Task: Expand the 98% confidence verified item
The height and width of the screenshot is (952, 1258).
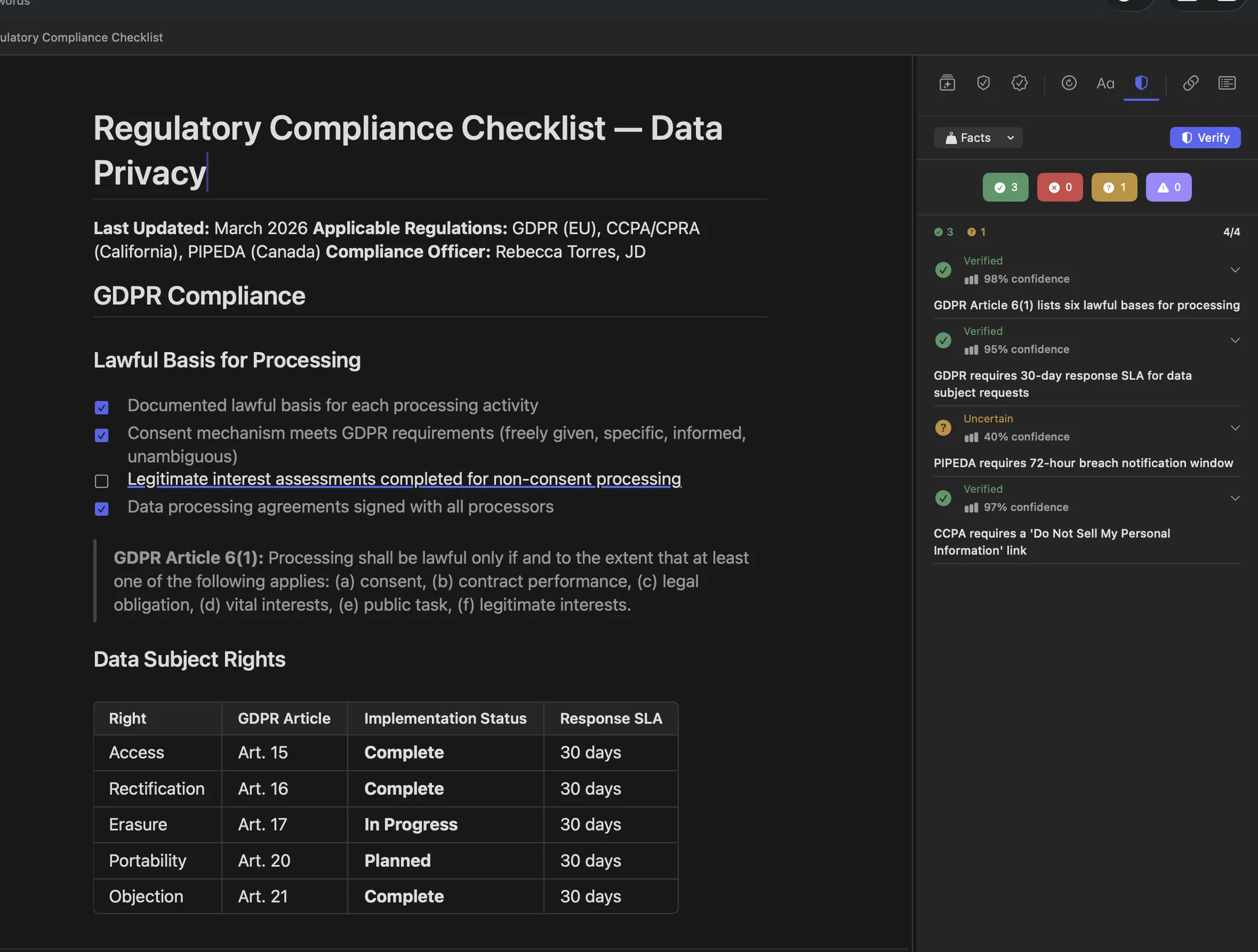Action: [1235, 270]
